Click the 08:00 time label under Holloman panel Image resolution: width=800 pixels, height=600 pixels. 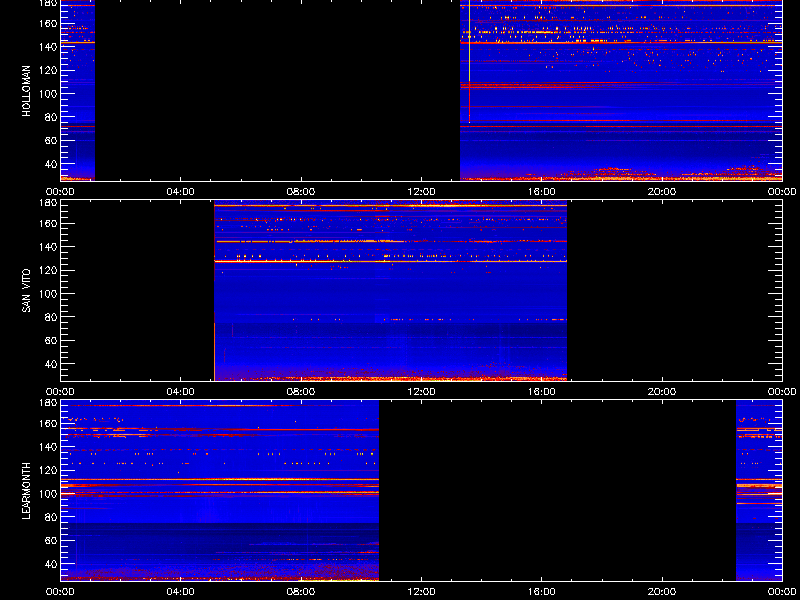click(x=301, y=192)
